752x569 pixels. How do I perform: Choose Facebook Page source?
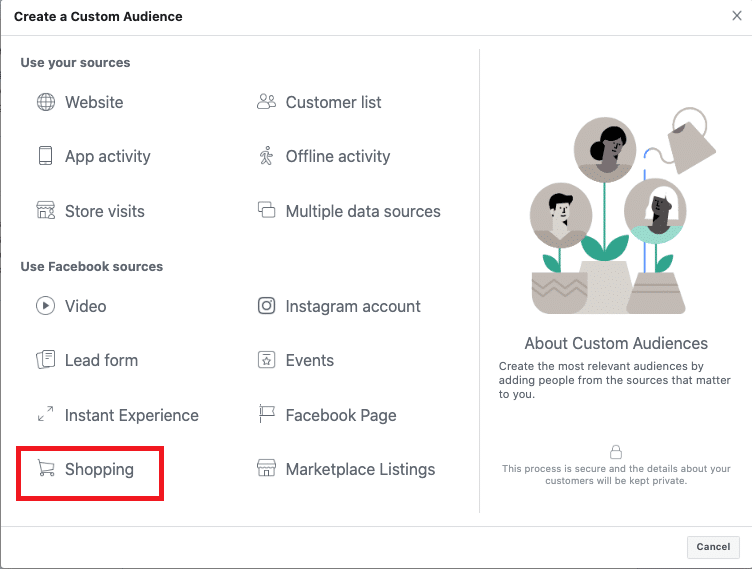pyautogui.click(x=341, y=415)
